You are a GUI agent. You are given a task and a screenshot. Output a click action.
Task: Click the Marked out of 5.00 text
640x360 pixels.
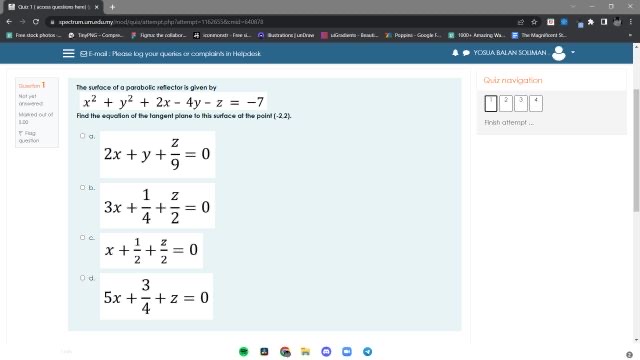coord(36,118)
